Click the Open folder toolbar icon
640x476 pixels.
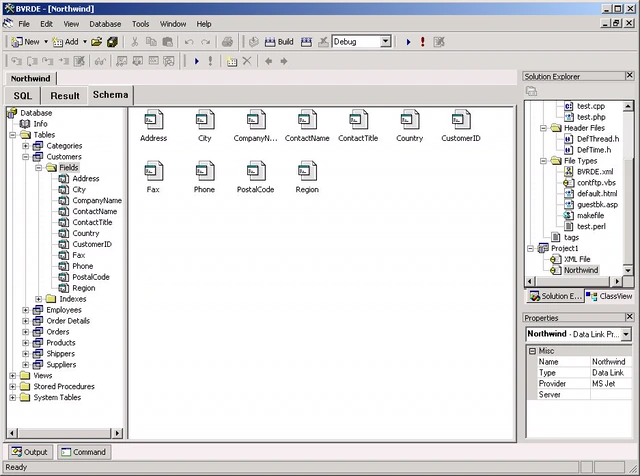point(97,42)
